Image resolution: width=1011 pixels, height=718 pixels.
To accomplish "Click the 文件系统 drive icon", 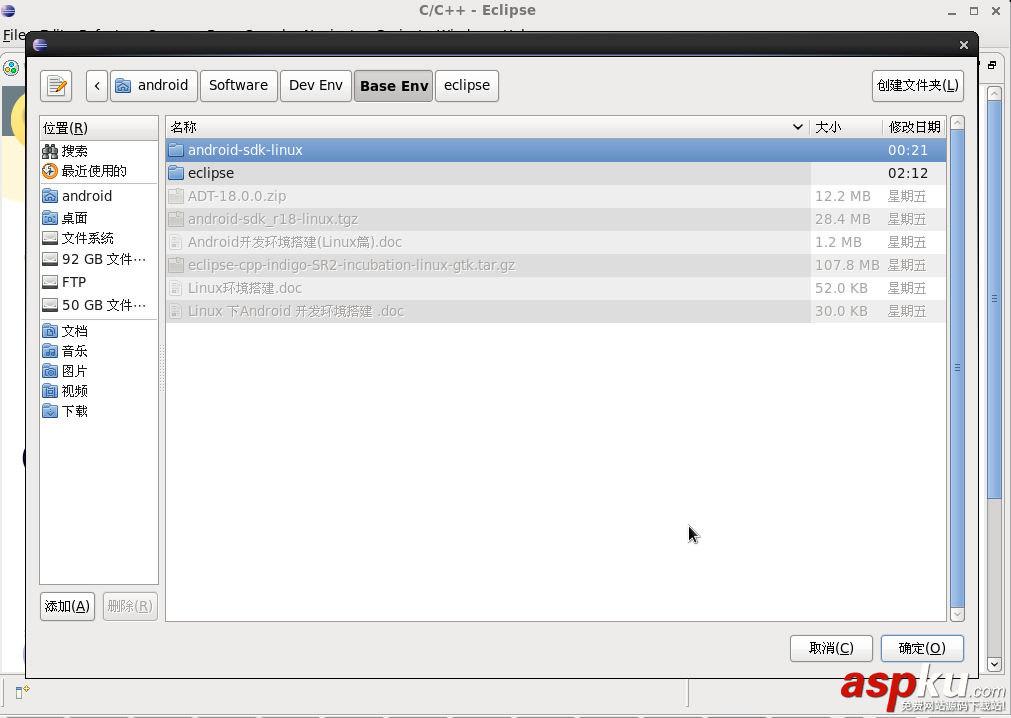I will (50, 238).
